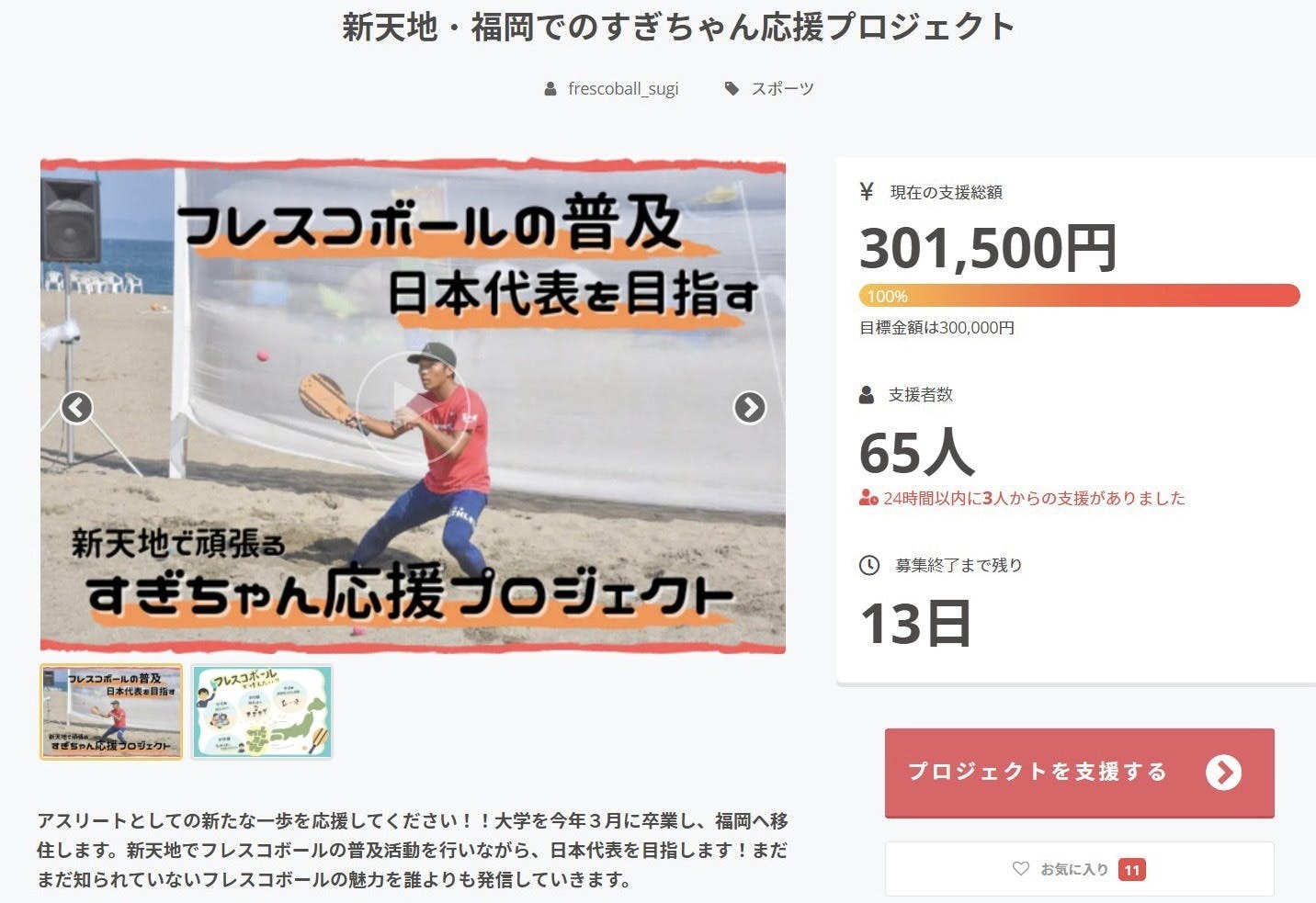Click the supporter icon beside 支援者数
The height and width of the screenshot is (903, 1316).
pos(866,395)
